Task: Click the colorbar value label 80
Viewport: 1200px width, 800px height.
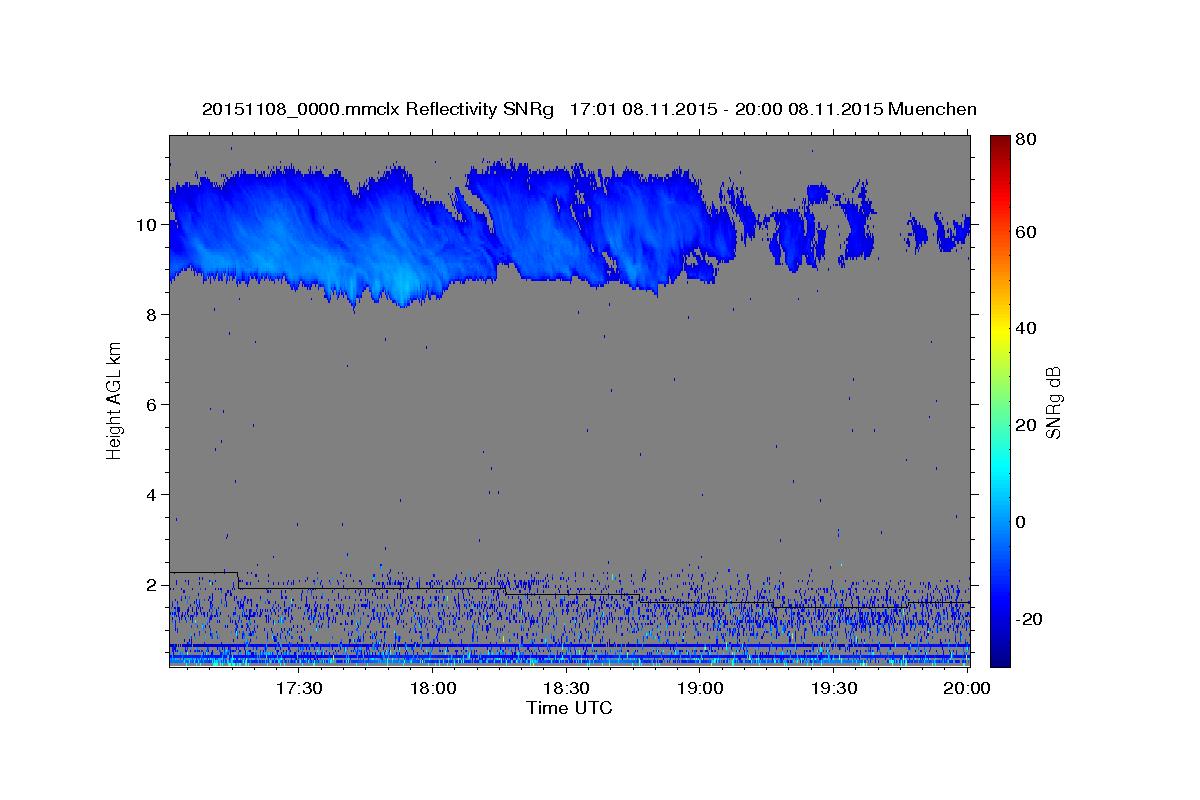Action: tap(1025, 139)
